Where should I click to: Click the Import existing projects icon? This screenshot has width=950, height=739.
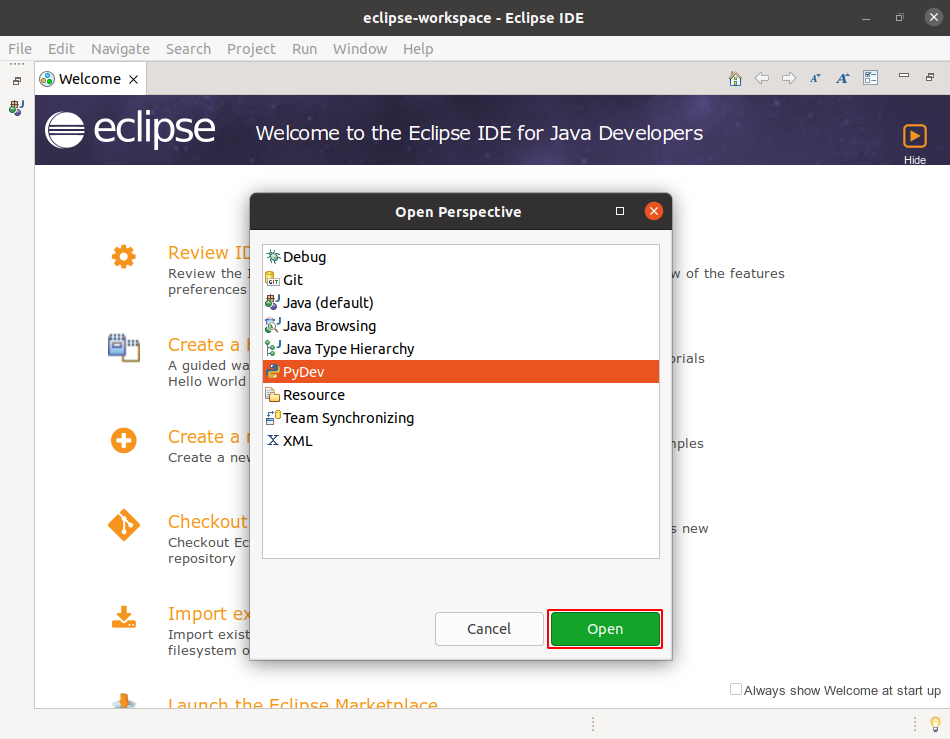[124, 617]
